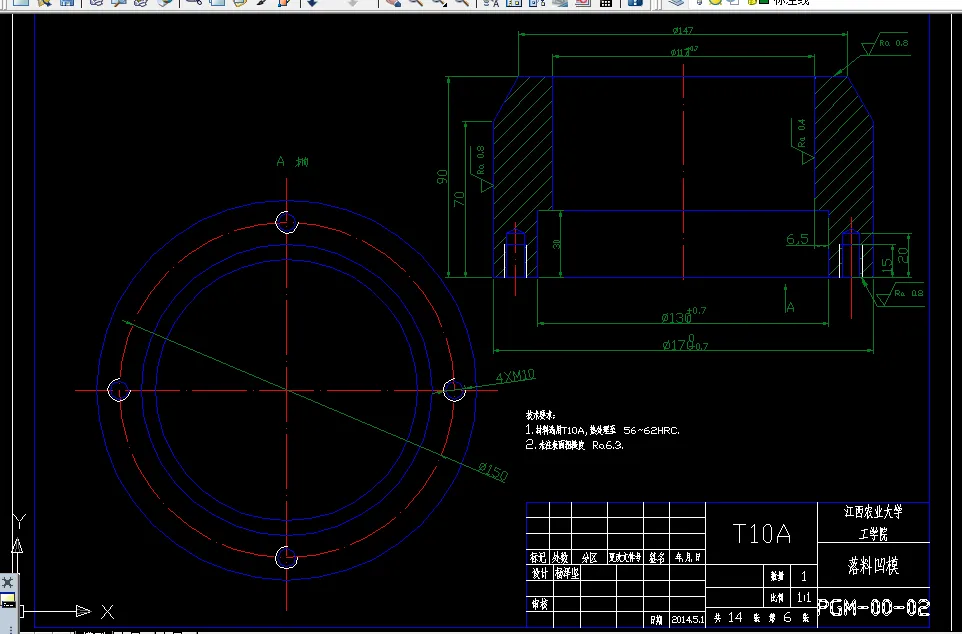Click the UCS Y axis label
Image resolution: width=962 pixels, height=634 pixels.
tap(20, 522)
